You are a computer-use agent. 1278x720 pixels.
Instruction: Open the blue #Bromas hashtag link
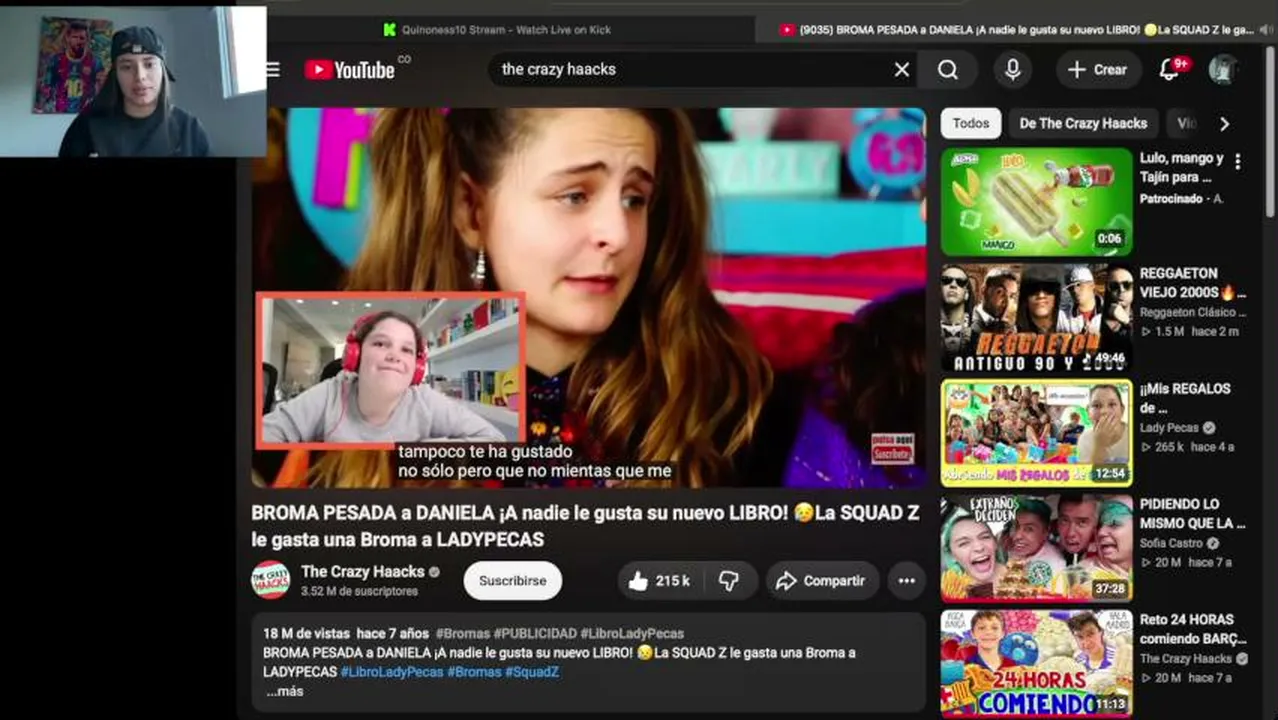click(474, 672)
